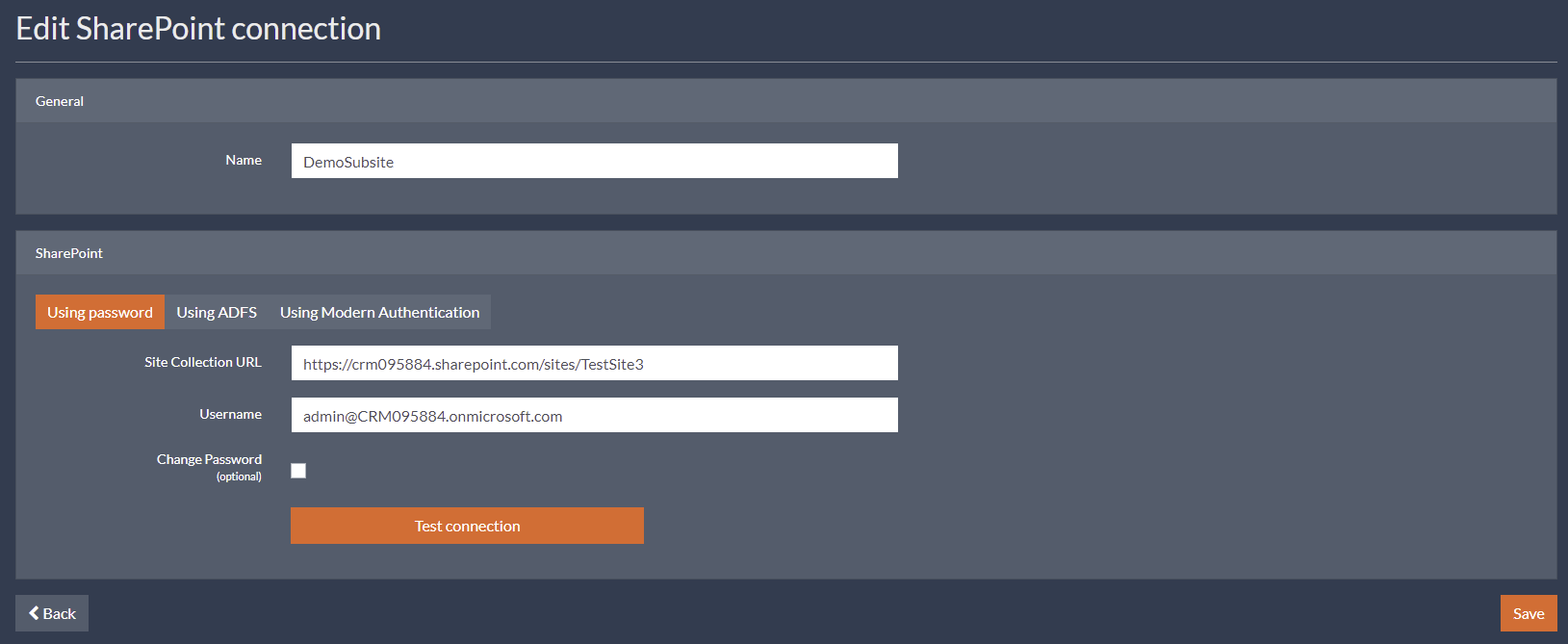Save the SharePoint connection

click(1529, 613)
